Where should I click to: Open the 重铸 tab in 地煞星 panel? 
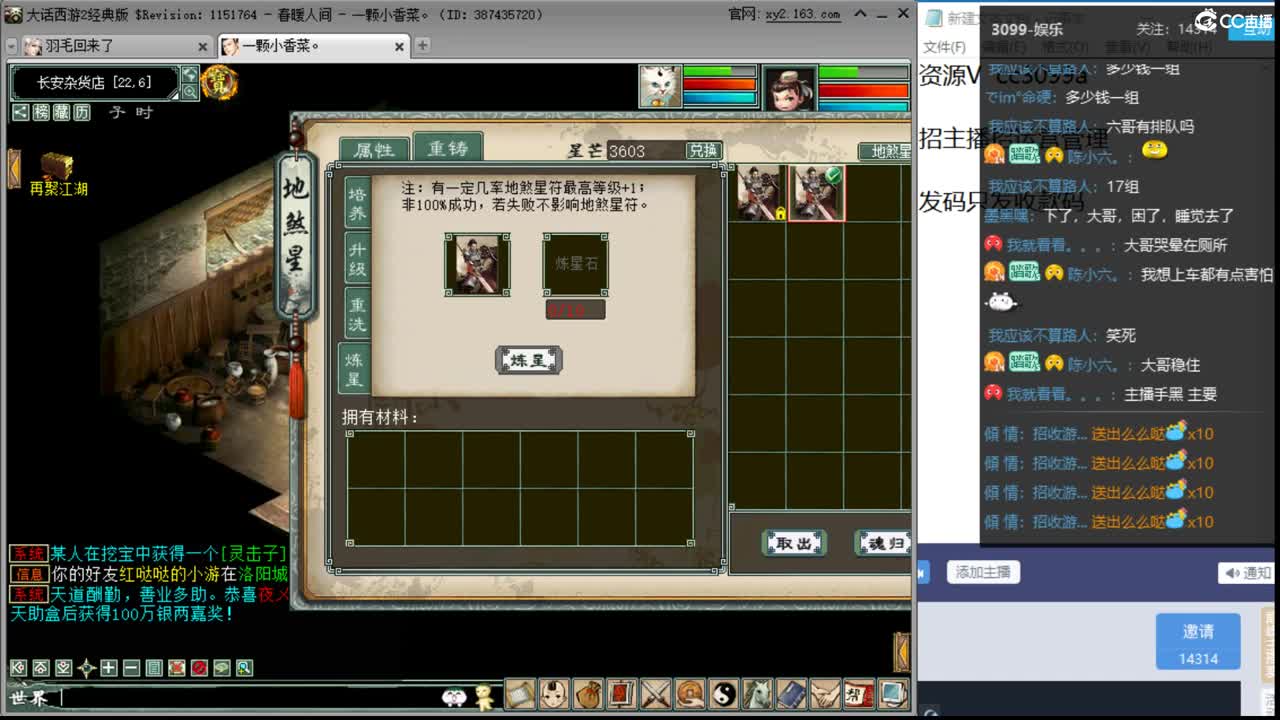[x=448, y=148]
